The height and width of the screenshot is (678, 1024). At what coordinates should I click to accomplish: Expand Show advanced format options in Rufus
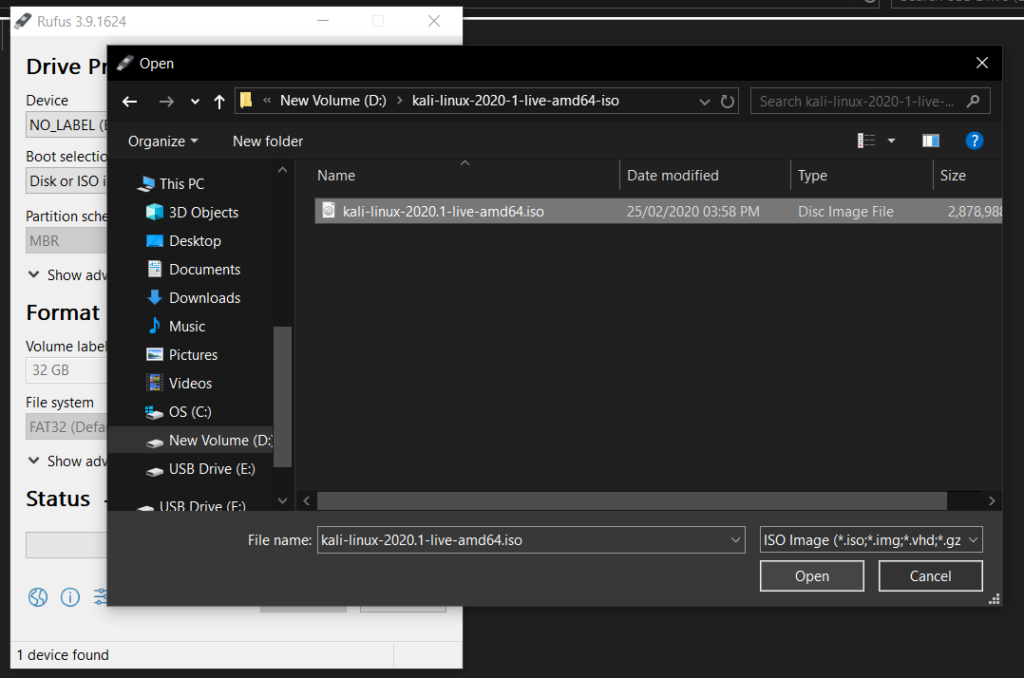point(67,461)
